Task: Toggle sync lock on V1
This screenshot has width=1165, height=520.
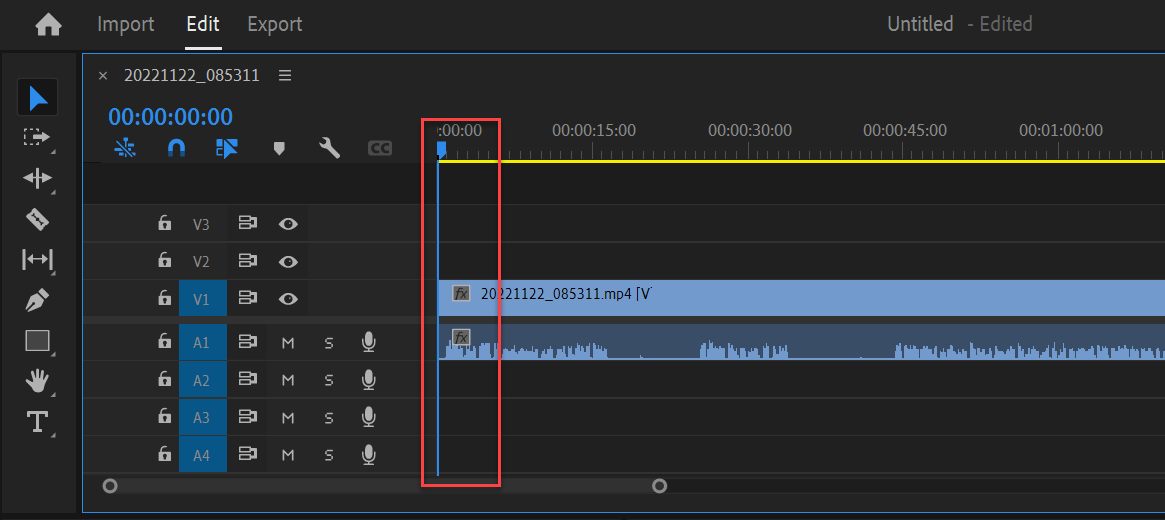Action: [x=247, y=299]
